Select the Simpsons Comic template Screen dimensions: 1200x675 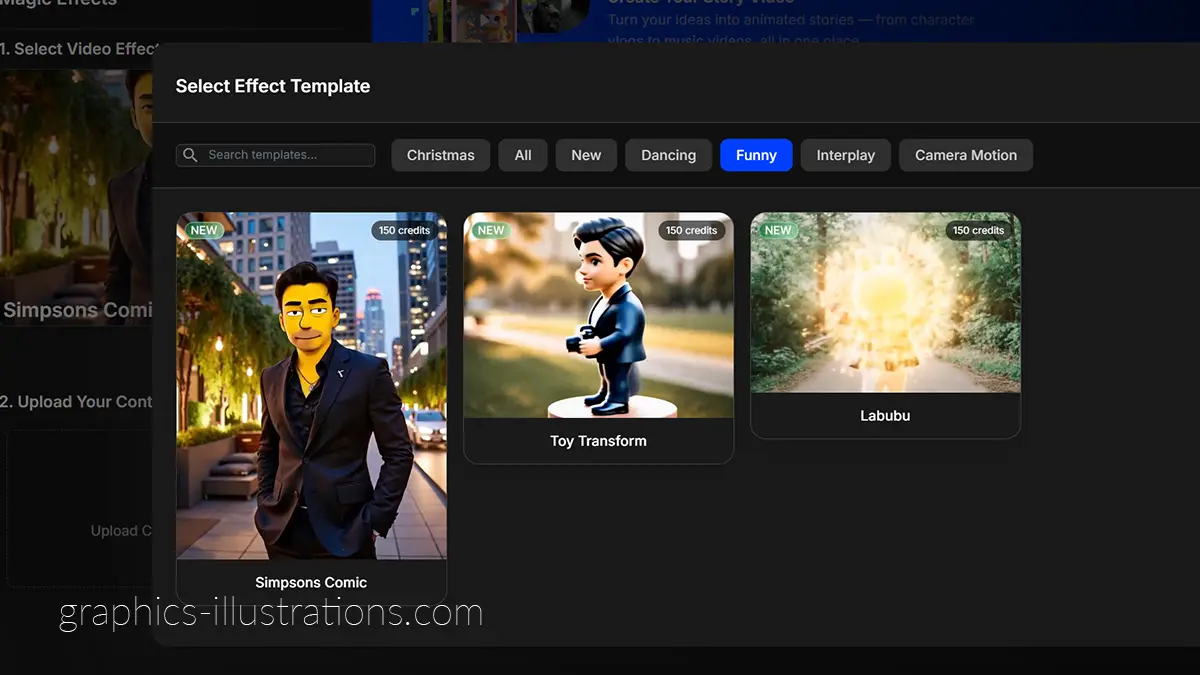coord(310,390)
